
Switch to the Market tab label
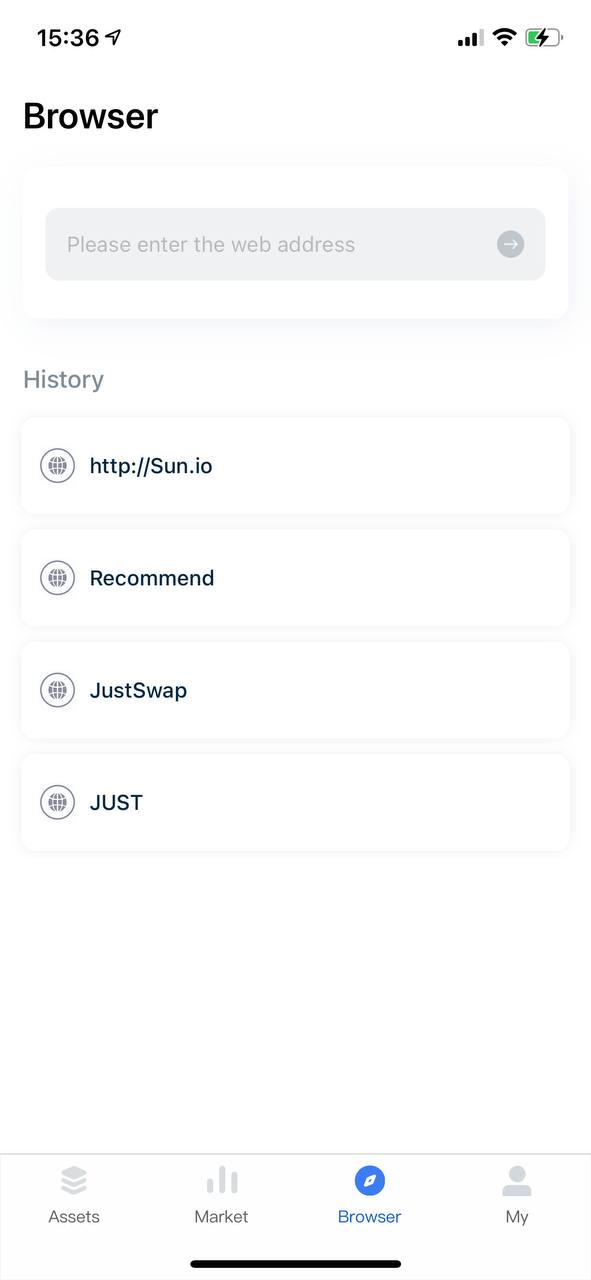point(222,1217)
